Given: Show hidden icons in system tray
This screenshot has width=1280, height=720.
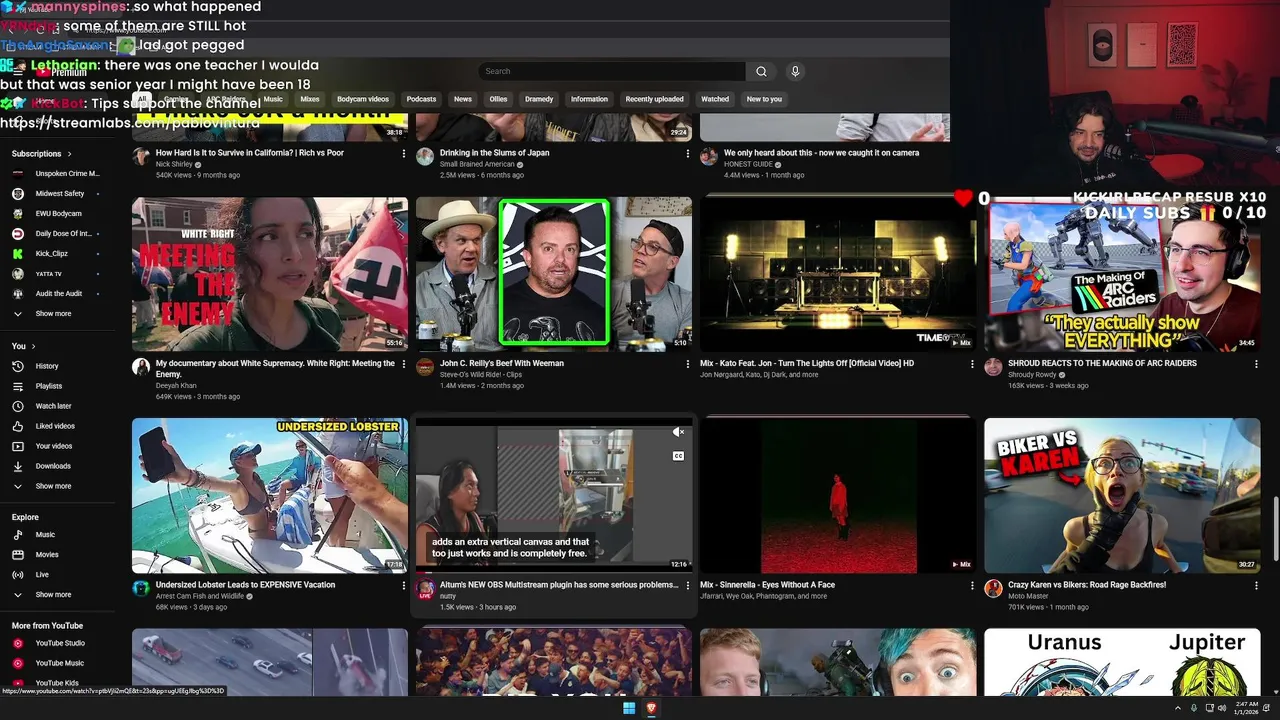Looking at the screenshot, I should click(x=1178, y=708).
